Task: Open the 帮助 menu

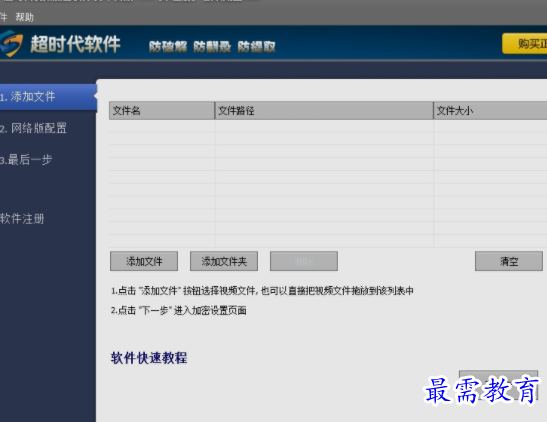Action: click(24, 17)
